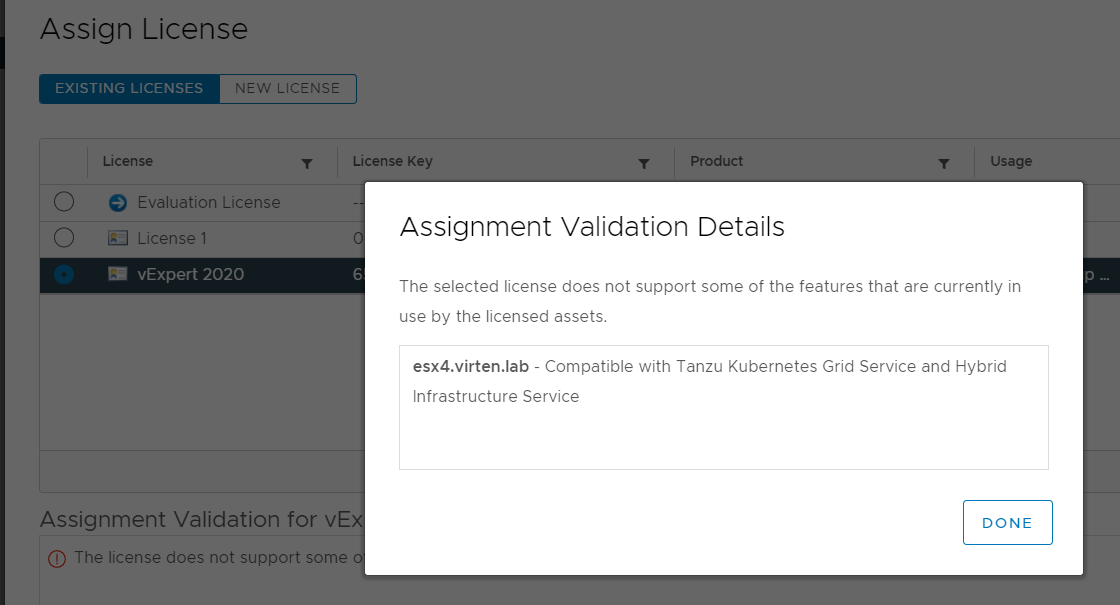Click the License column header
1120x605 pixels.
(128, 161)
